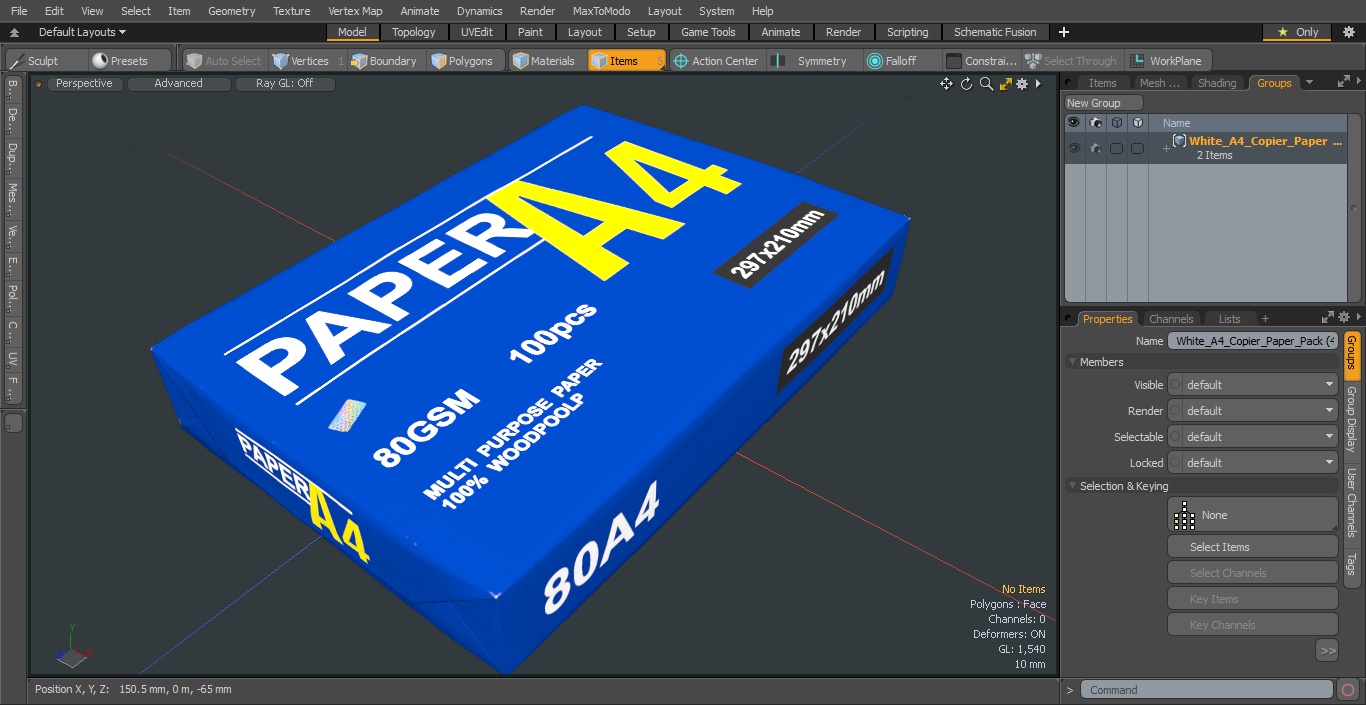Expand the White_A4_Copier_Paper group tree
1366x705 pixels.
click(x=1166, y=148)
